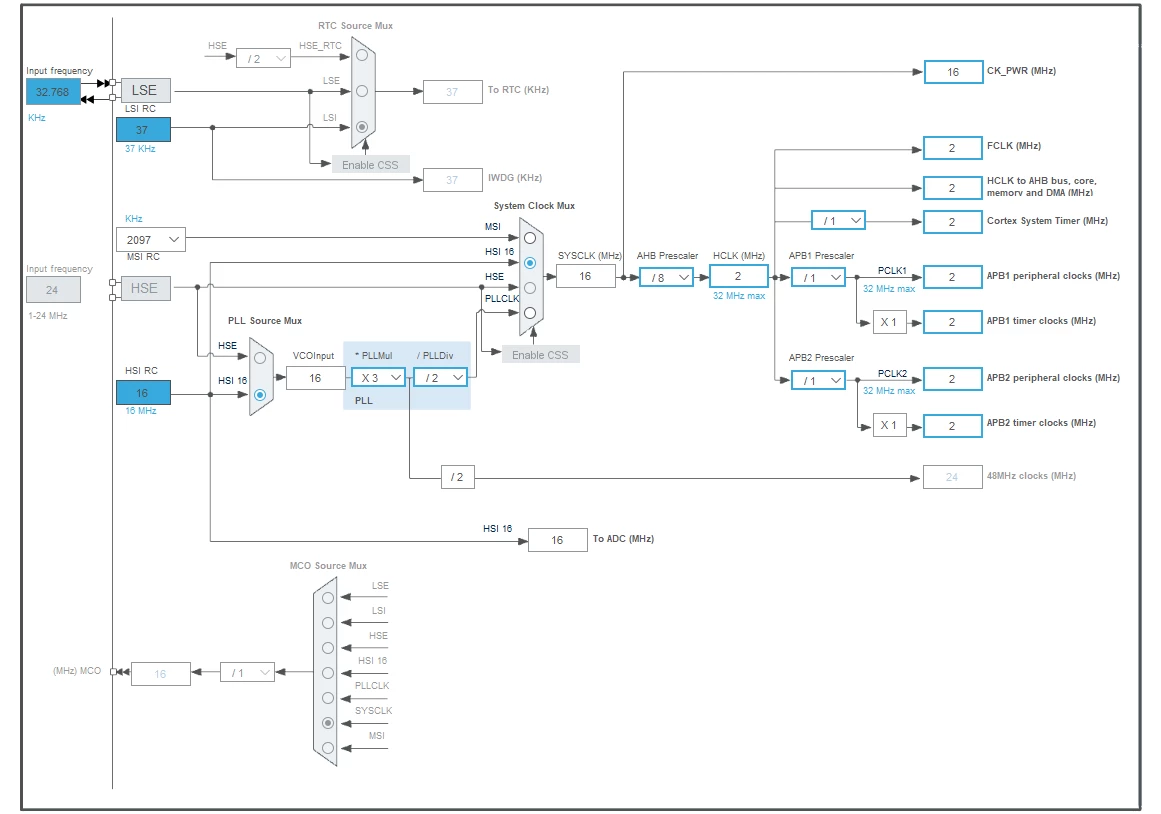The height and width of the screenshot is (814, 1161).
Task: Click the APB2 timer X 1 multiplier box
Action: click(x=890, y=425)
